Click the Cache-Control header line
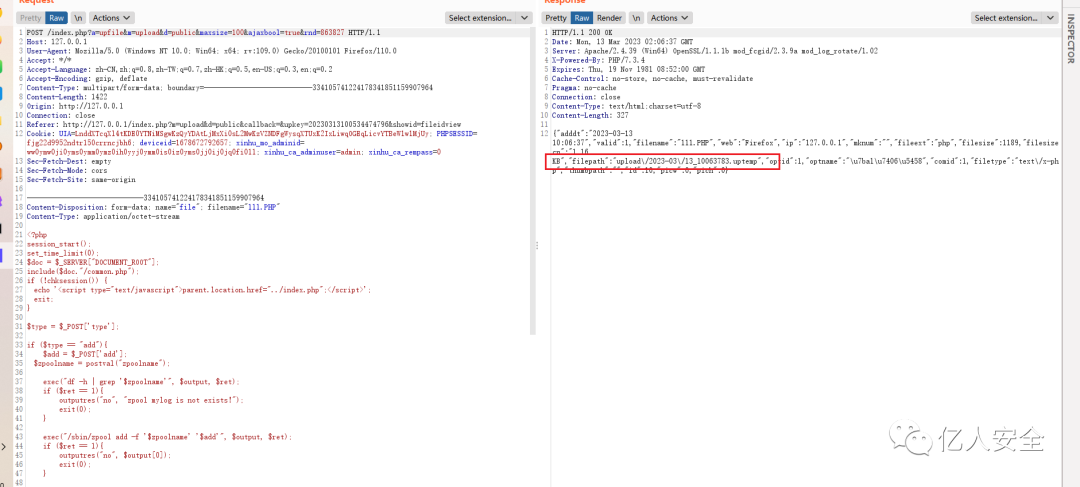The image size is (1080, 487). pos(652,79)
